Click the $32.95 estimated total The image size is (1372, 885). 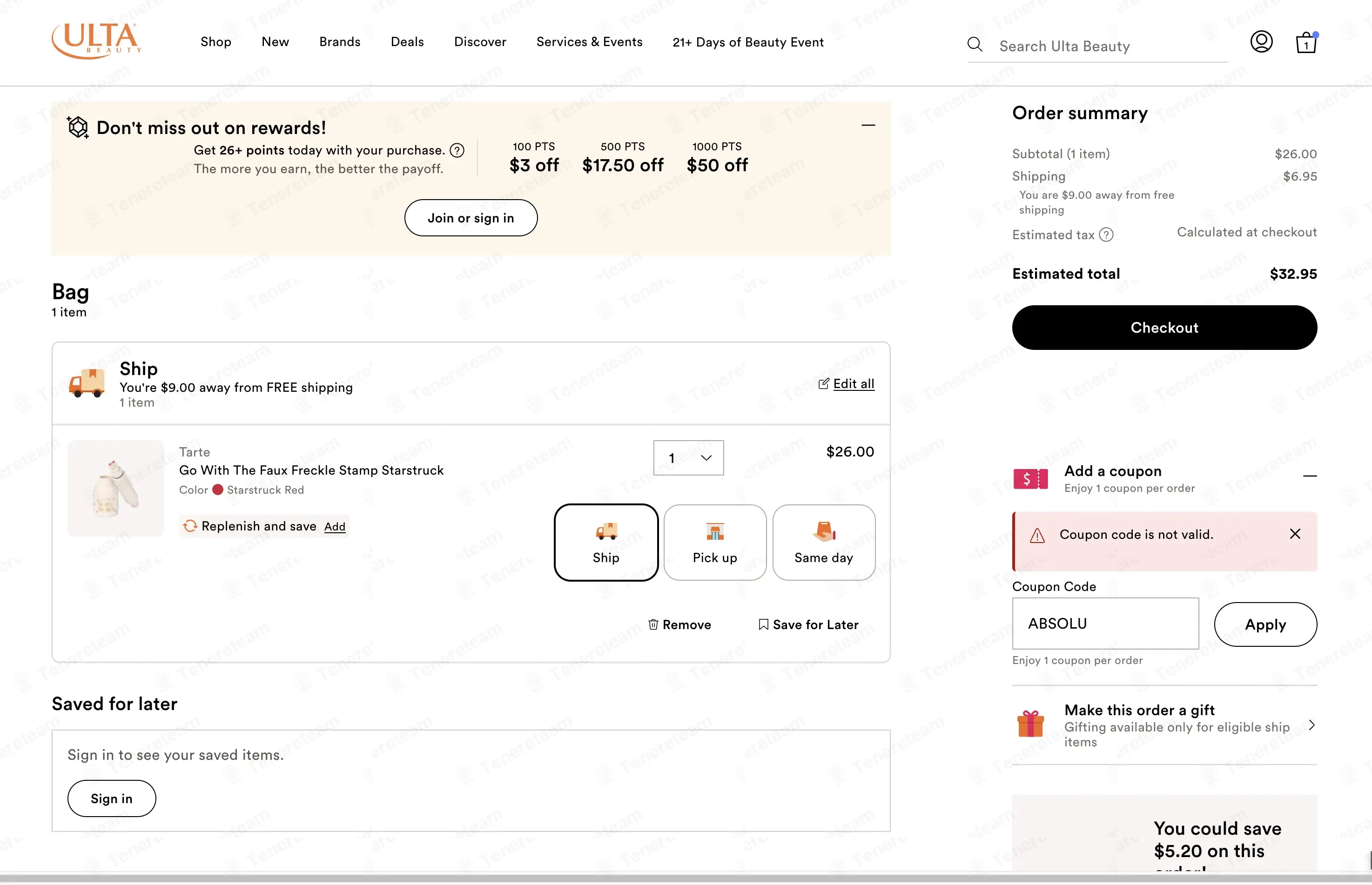1293,274
